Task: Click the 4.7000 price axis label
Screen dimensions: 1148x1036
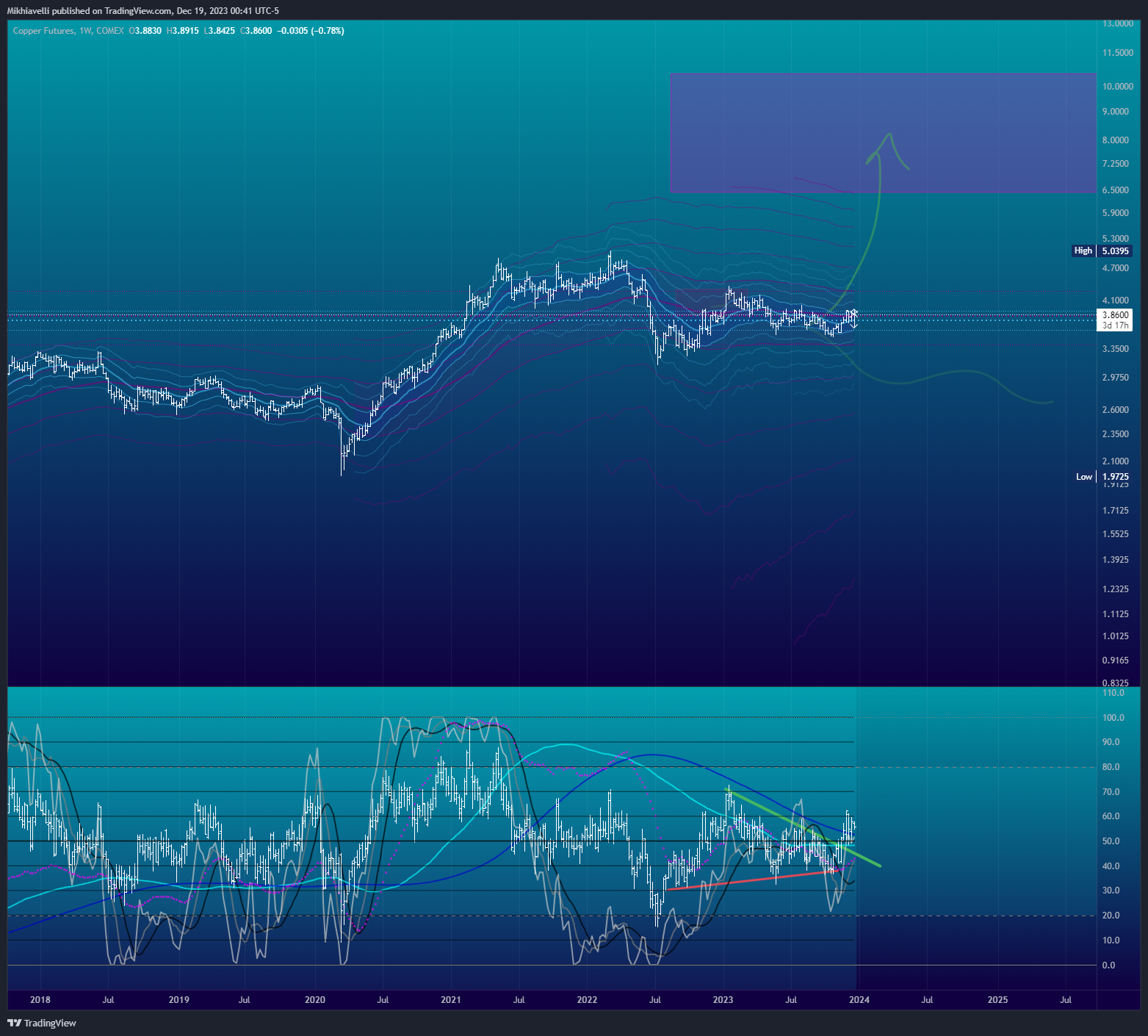Action: pyautogui.click(x=1116, y=268)
